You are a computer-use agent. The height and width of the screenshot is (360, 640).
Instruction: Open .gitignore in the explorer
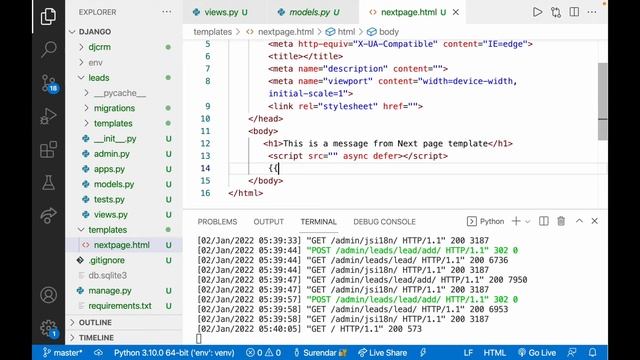tap(107, 260)
